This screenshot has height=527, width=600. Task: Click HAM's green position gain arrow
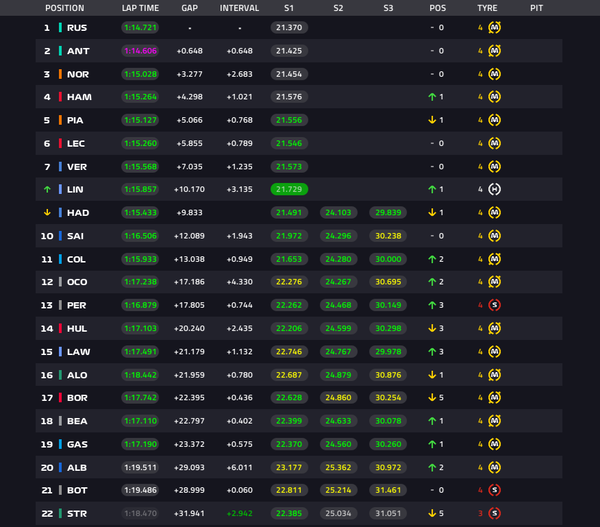click(x=432, y=97)
